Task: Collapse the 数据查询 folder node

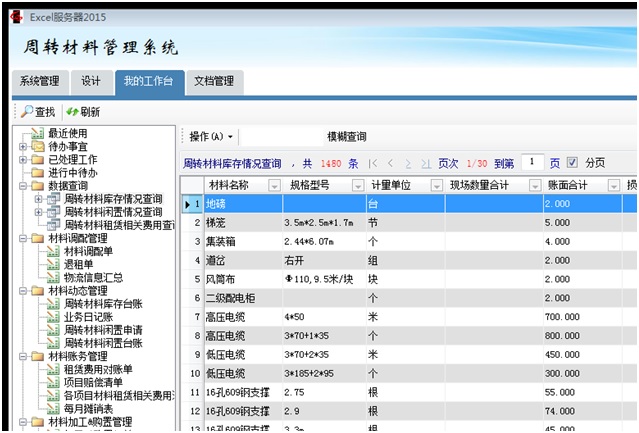Action: (23, 186)
